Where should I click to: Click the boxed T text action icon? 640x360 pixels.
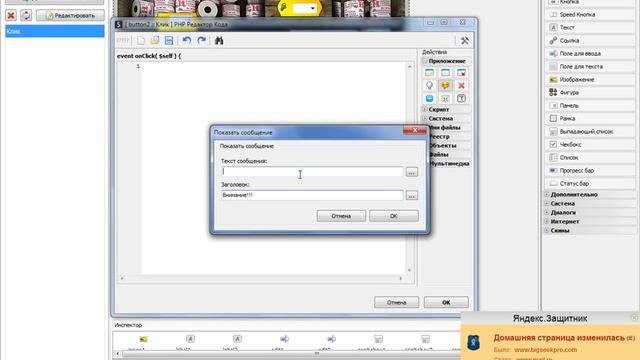461,98
